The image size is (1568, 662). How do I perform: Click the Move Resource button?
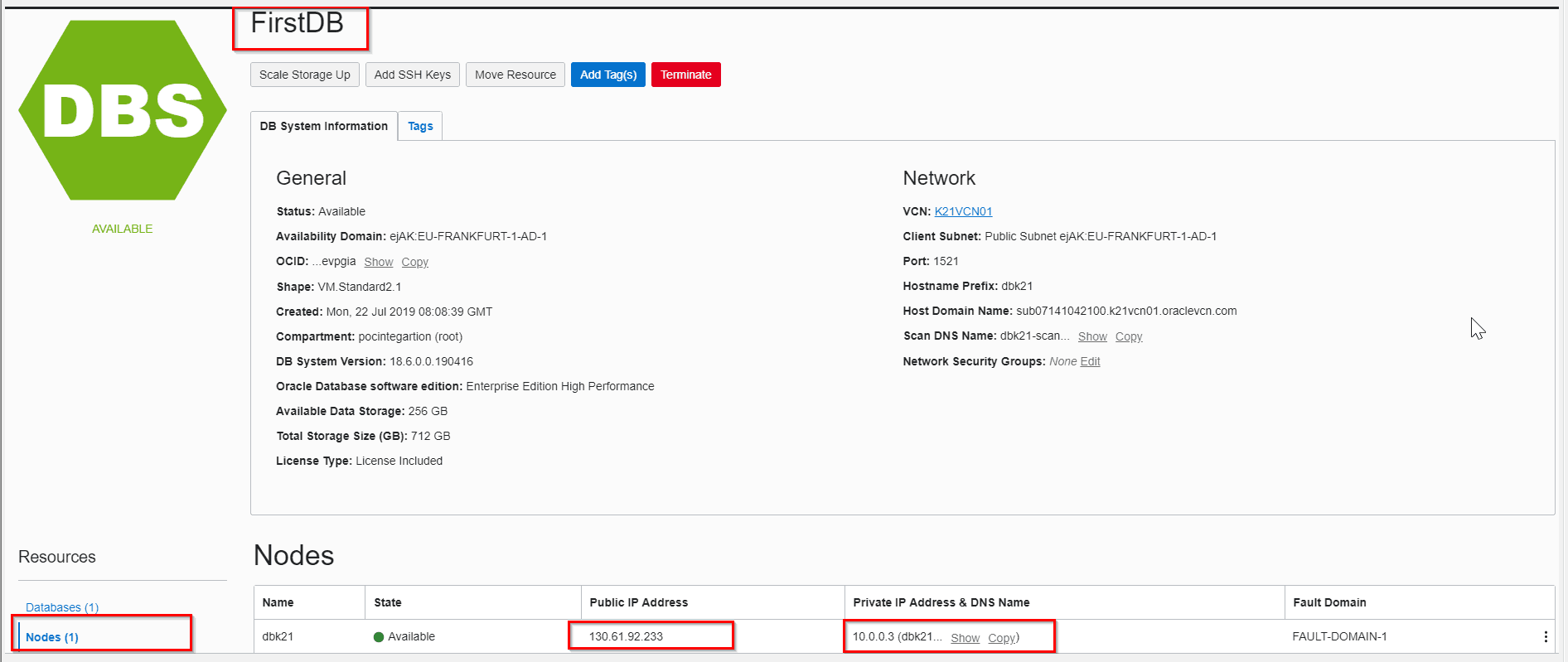(x=515, y=75)
